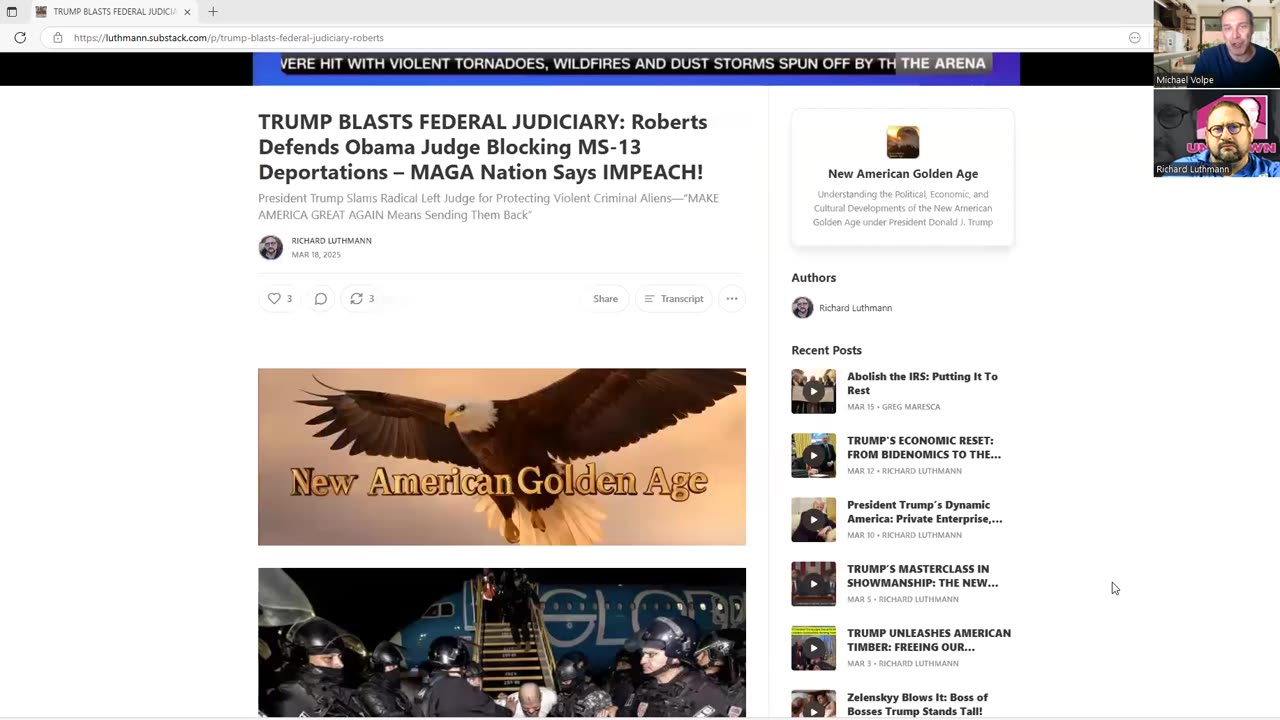Click the luthmann.substack.com address bar

click(x=595, y=38)
